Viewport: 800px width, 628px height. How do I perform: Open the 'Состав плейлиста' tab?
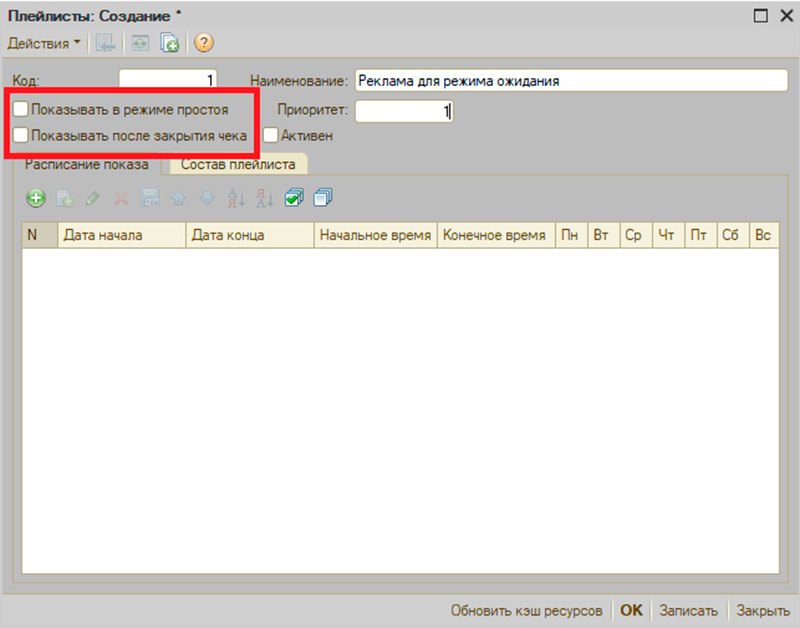point(238,164)
